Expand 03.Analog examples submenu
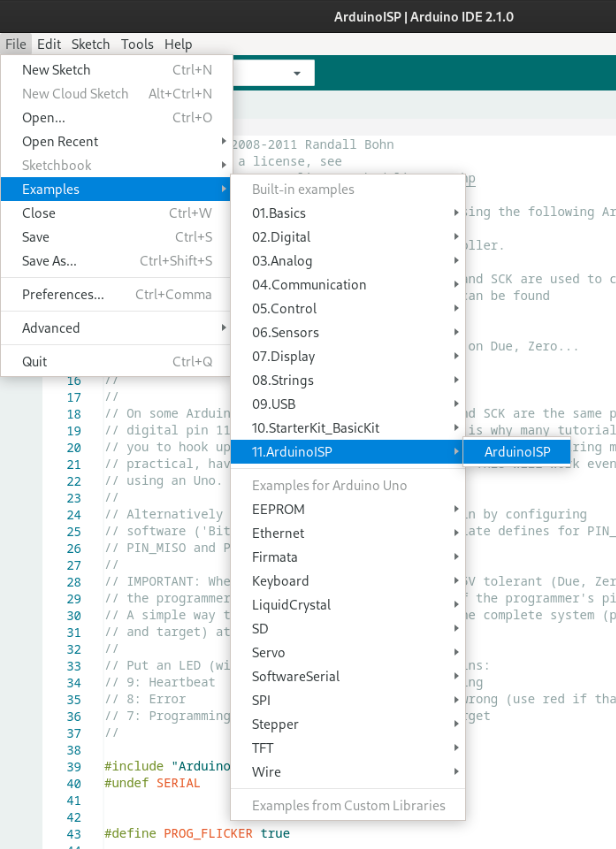The width and height of the screenshot is (616, 849). (x=348, y=260)
